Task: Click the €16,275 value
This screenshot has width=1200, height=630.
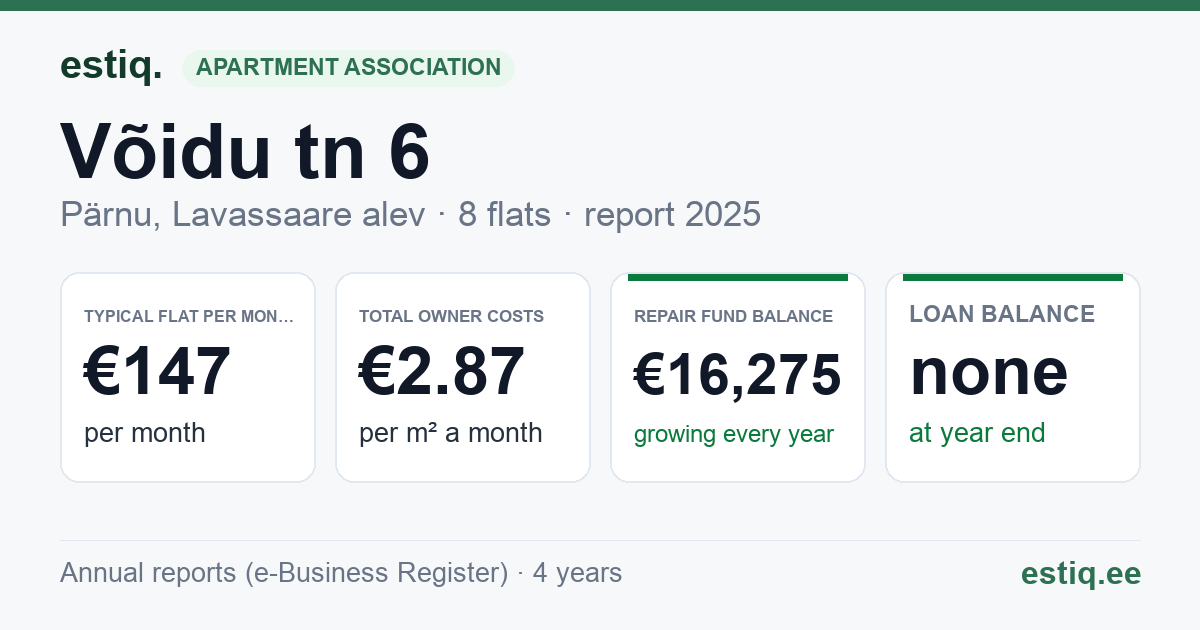Action: 738,375
